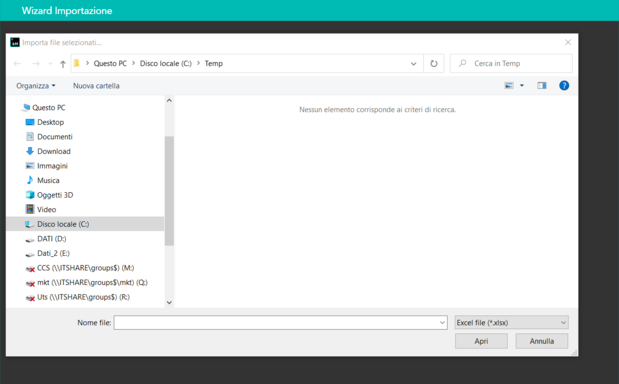Viewport: 619px width, 384px height.
Task: Click the Questo PC computer icon
Action: (26, 107)
